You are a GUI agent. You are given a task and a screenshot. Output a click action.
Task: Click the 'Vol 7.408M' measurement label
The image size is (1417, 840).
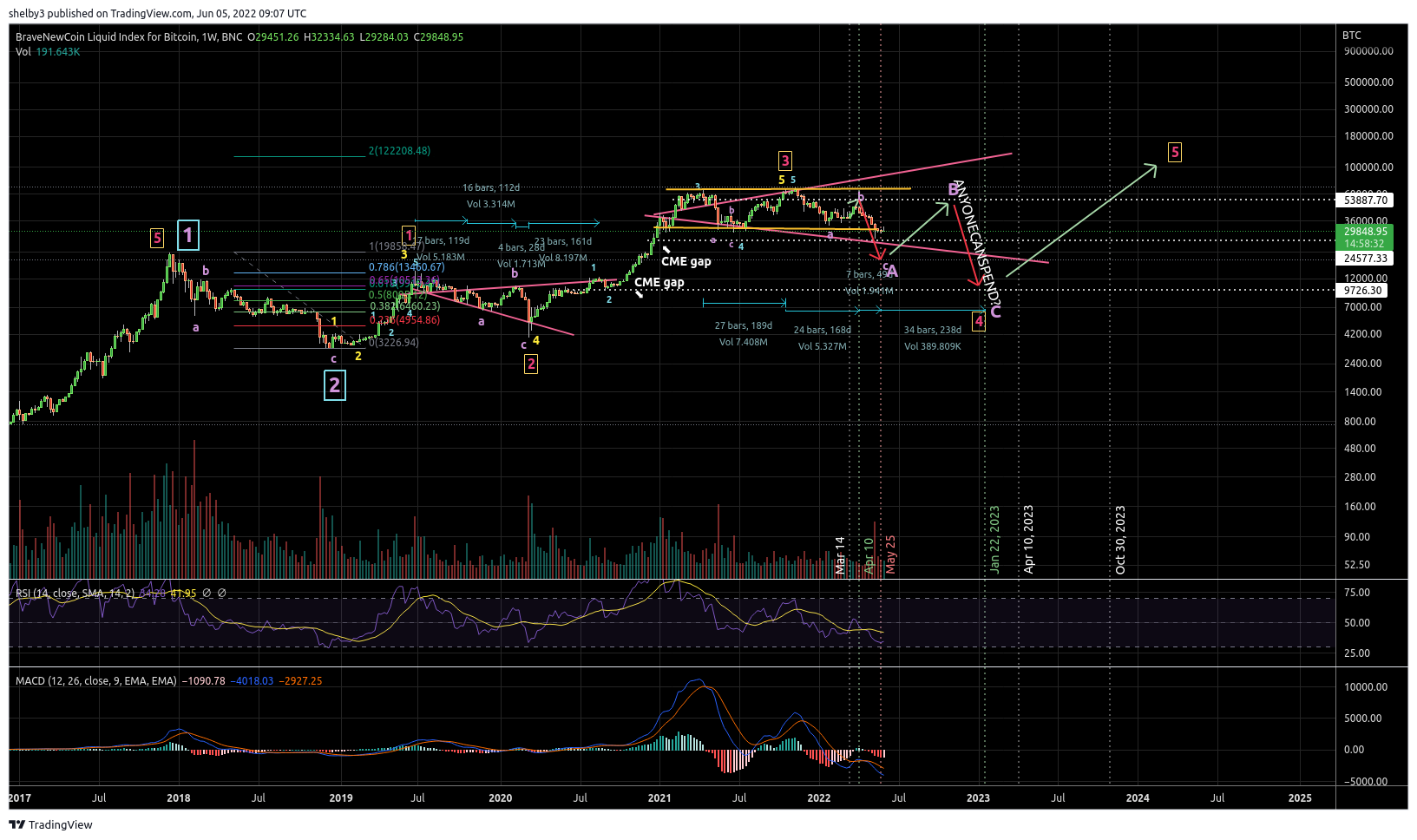pos(744,343)
